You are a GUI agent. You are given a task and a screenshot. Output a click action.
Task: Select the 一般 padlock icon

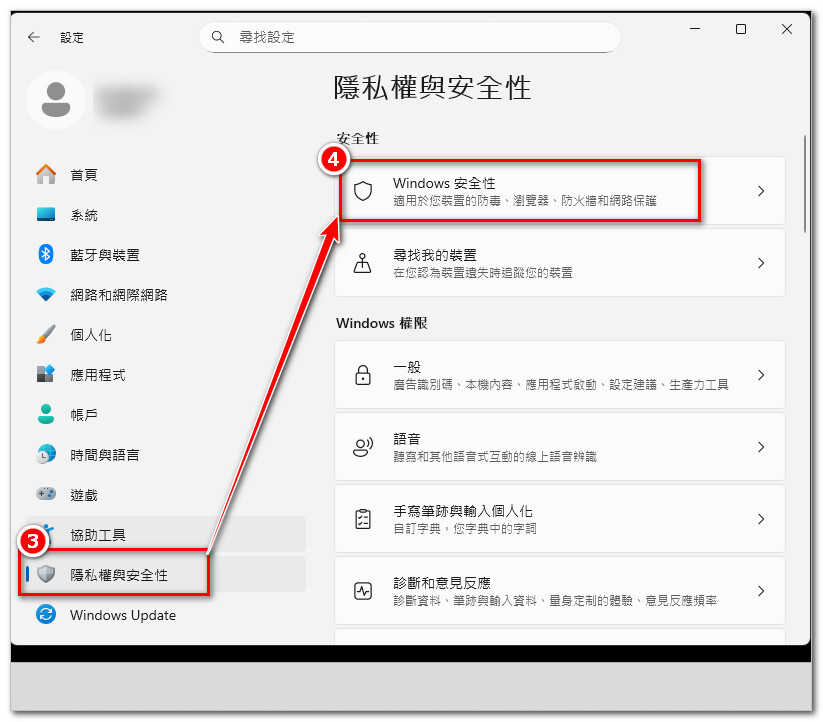point(363,375)
